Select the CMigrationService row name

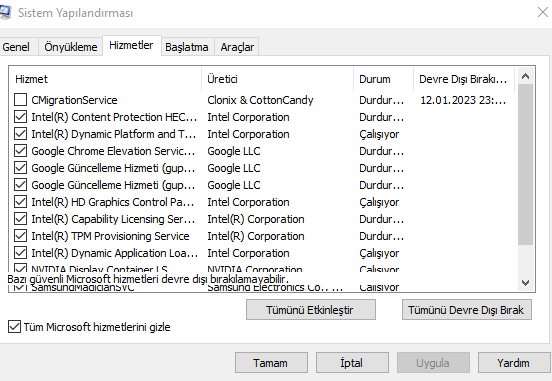pos(74,100)
